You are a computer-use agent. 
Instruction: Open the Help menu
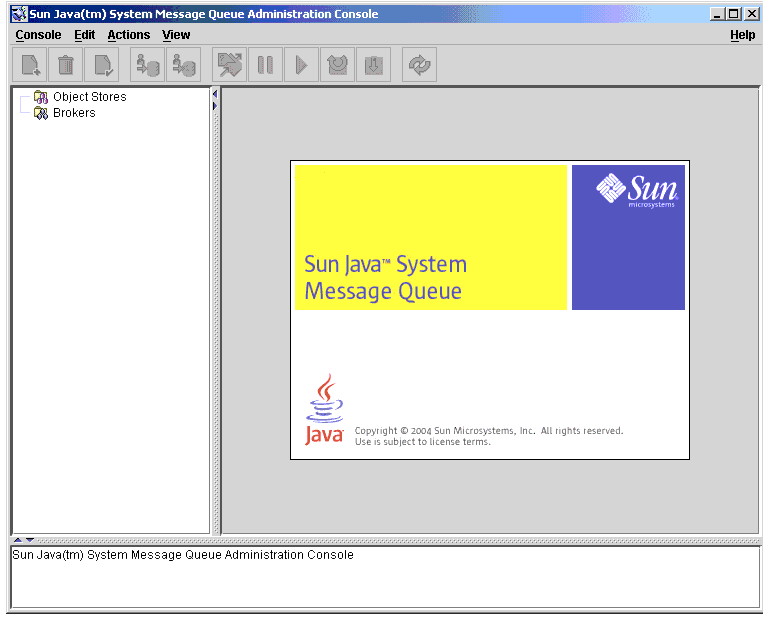click(743, 35)
